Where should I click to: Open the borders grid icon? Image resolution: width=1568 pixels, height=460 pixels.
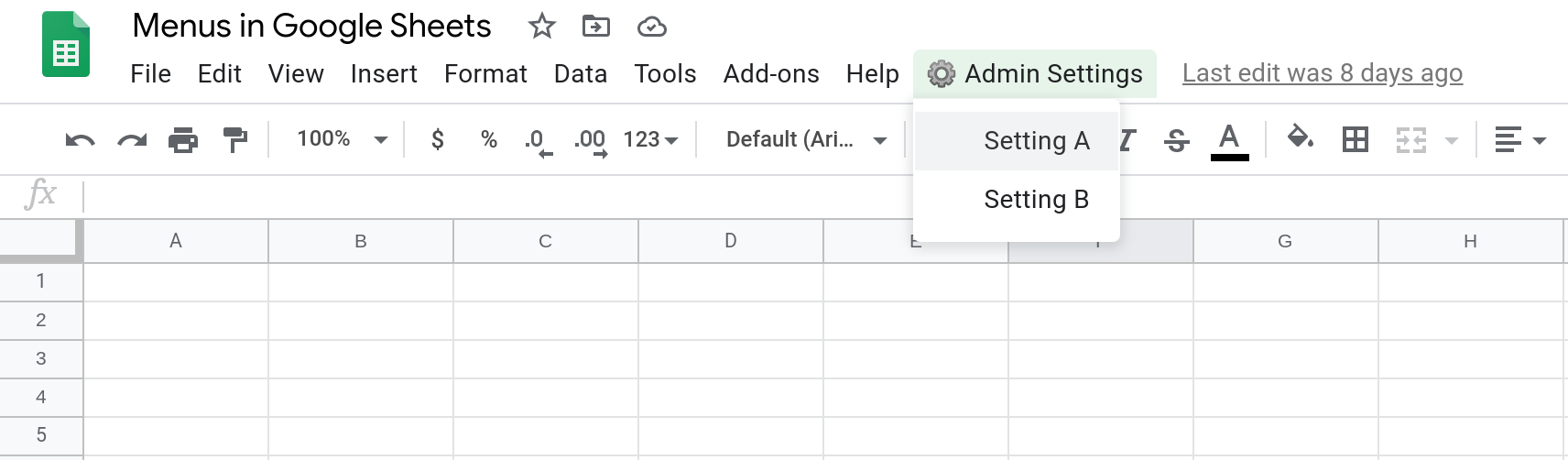coord(1355,139)
